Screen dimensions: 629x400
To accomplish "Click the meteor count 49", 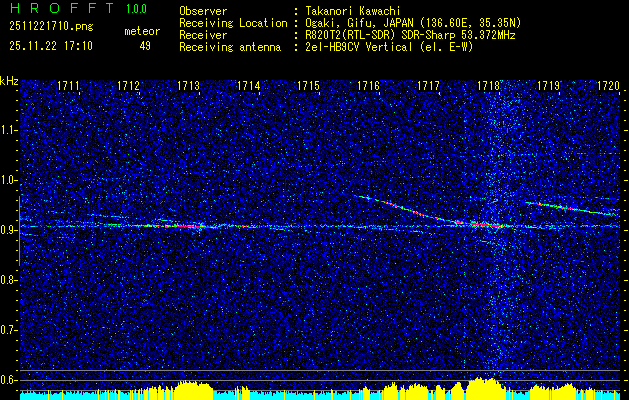I will (145, 46).
